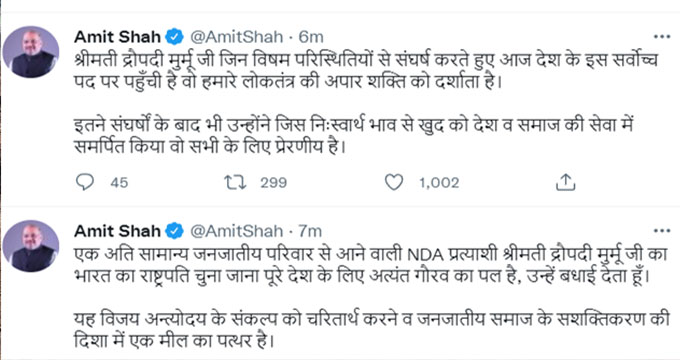The height and width of the screenshot is (360, 680).
Task: Click the reply count of 45
Action: (x=119, y=183)
